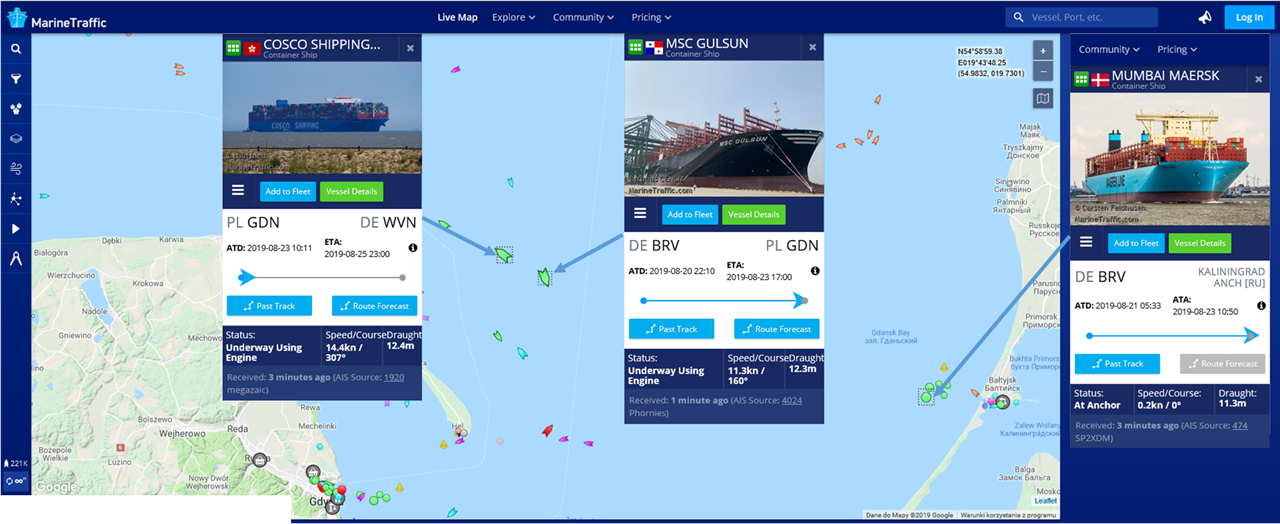The height and width of the screenshot is (524, 1280).
Task: Open the Leaflet attribution link
Action: pyautogui.click(x=1044, y=501)
